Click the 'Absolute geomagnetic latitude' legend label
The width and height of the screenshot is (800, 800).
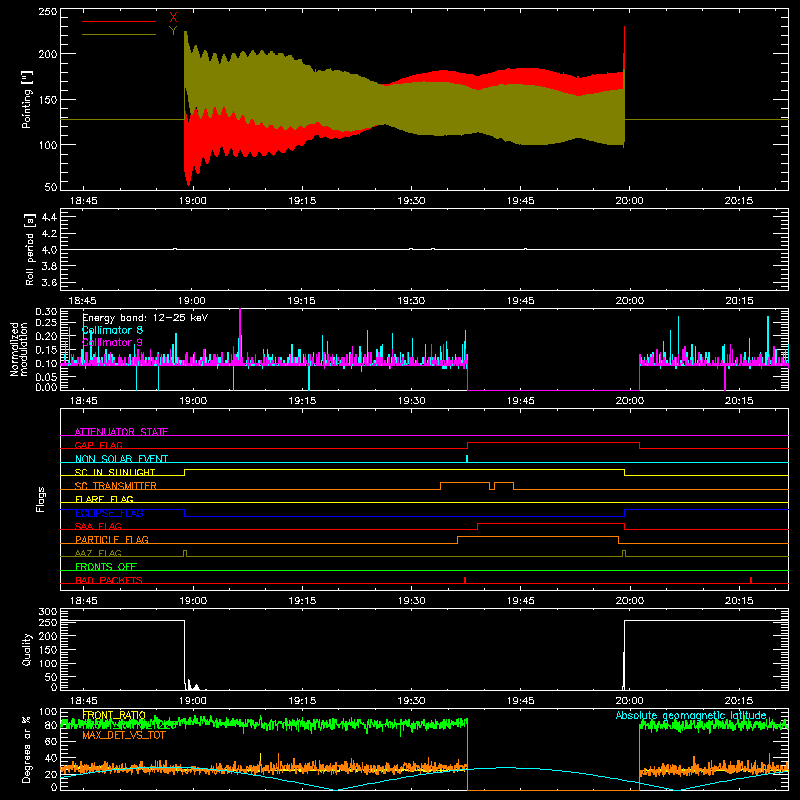(691, 715)
